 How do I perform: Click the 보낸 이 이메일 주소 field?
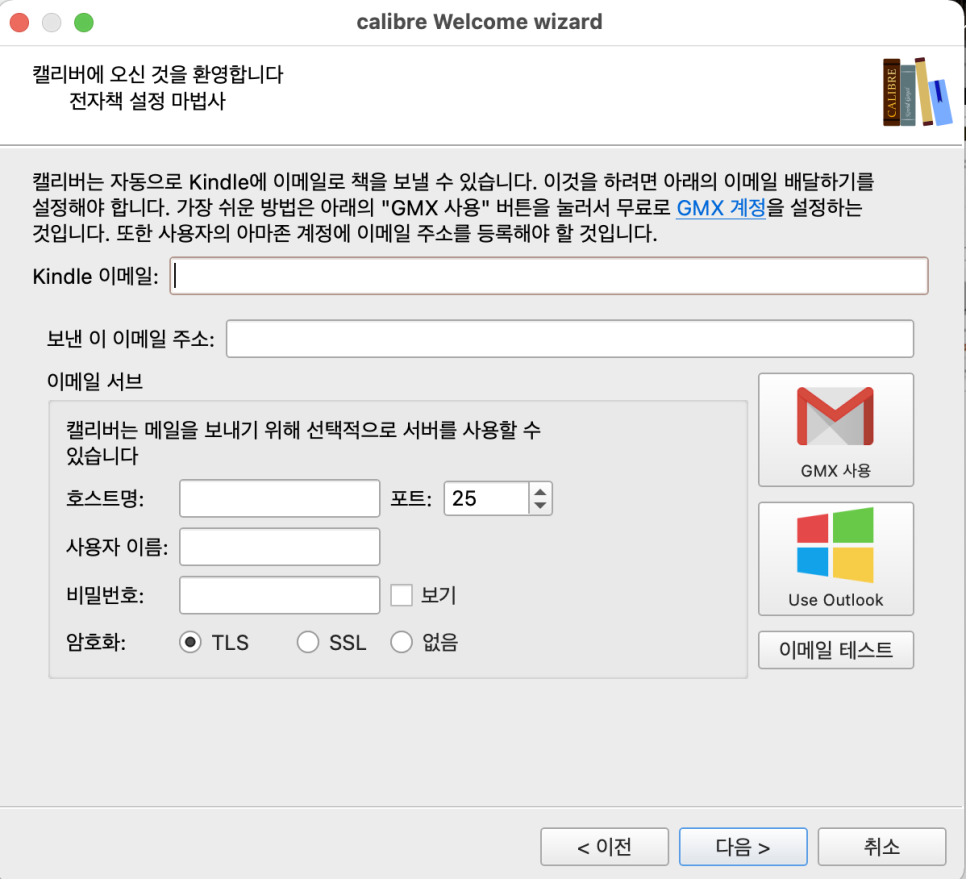click(x=570, y=339)
